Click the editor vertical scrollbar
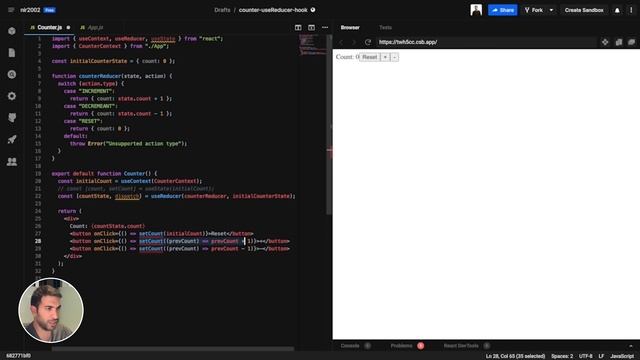The width and height of the screenshot is (640, 360). pyautogui.click(x=329, y=124)
